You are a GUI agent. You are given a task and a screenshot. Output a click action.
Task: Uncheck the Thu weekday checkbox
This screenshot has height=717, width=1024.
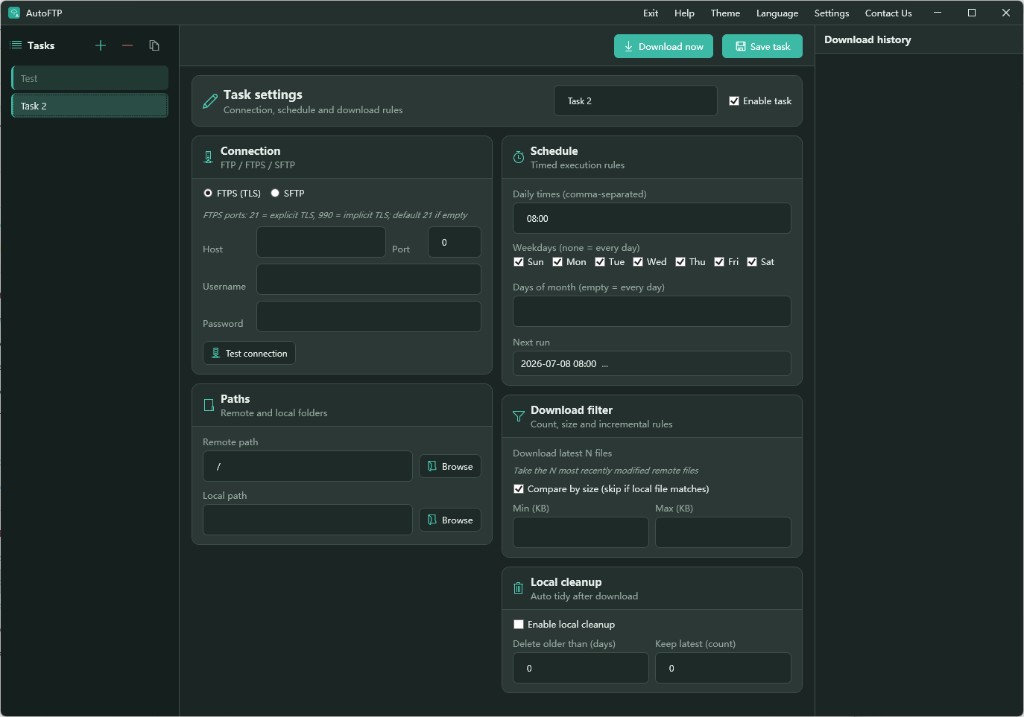pos(680,262)
